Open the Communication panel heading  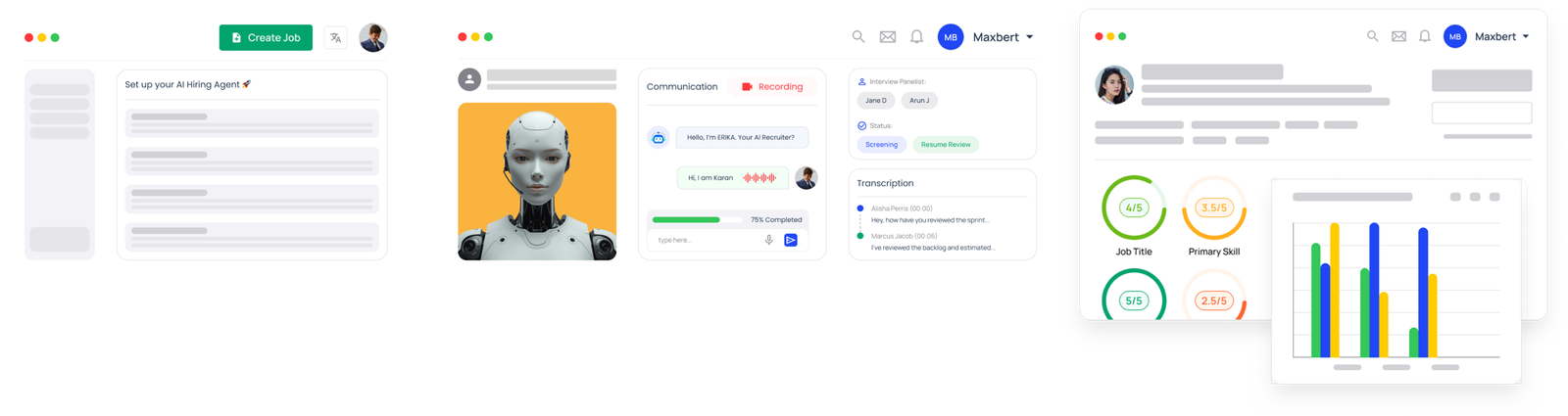(682, 87)
